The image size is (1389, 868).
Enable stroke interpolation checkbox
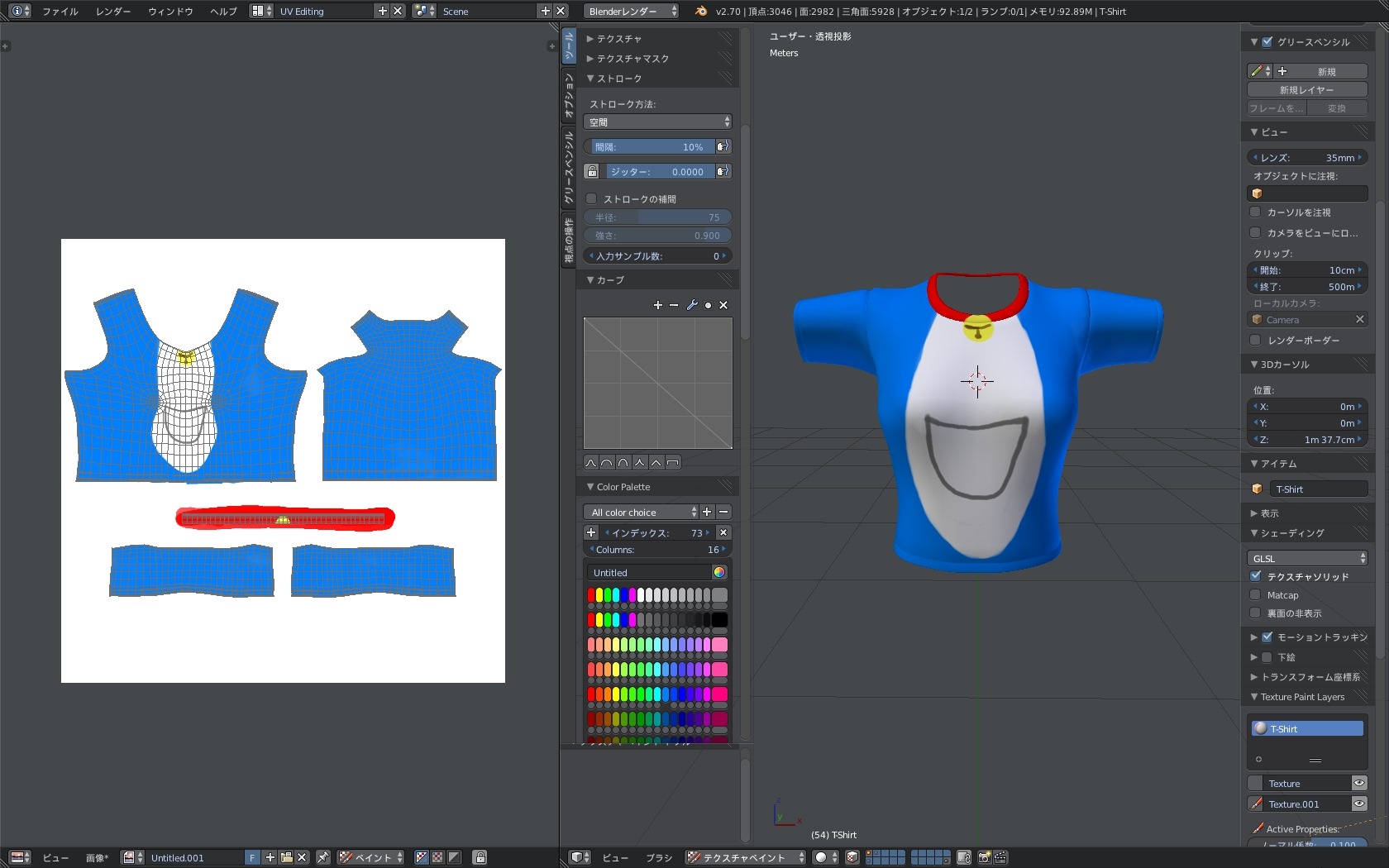[x=591, y=198]
